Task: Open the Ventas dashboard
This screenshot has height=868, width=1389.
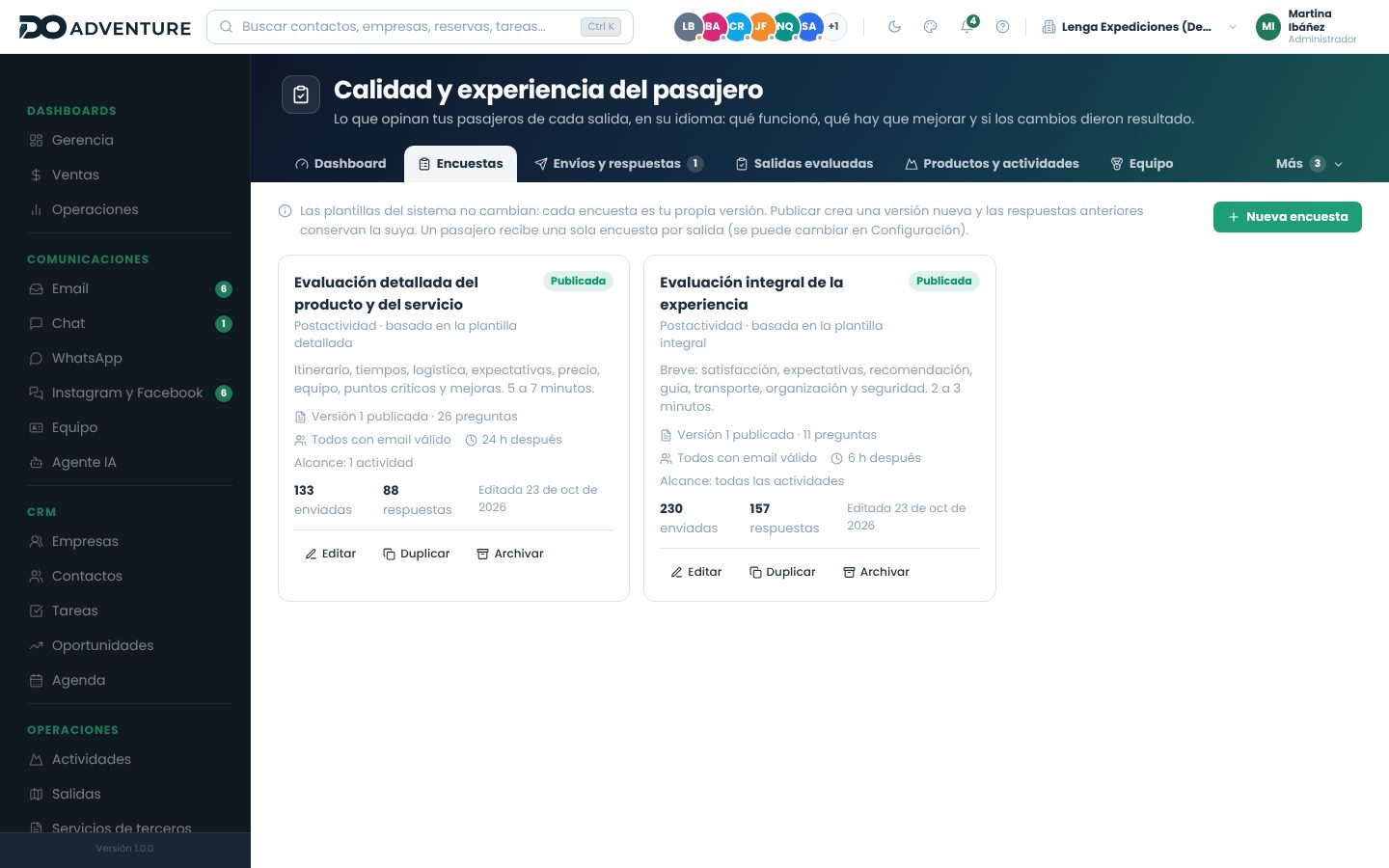Action: (x=130, y=175)
